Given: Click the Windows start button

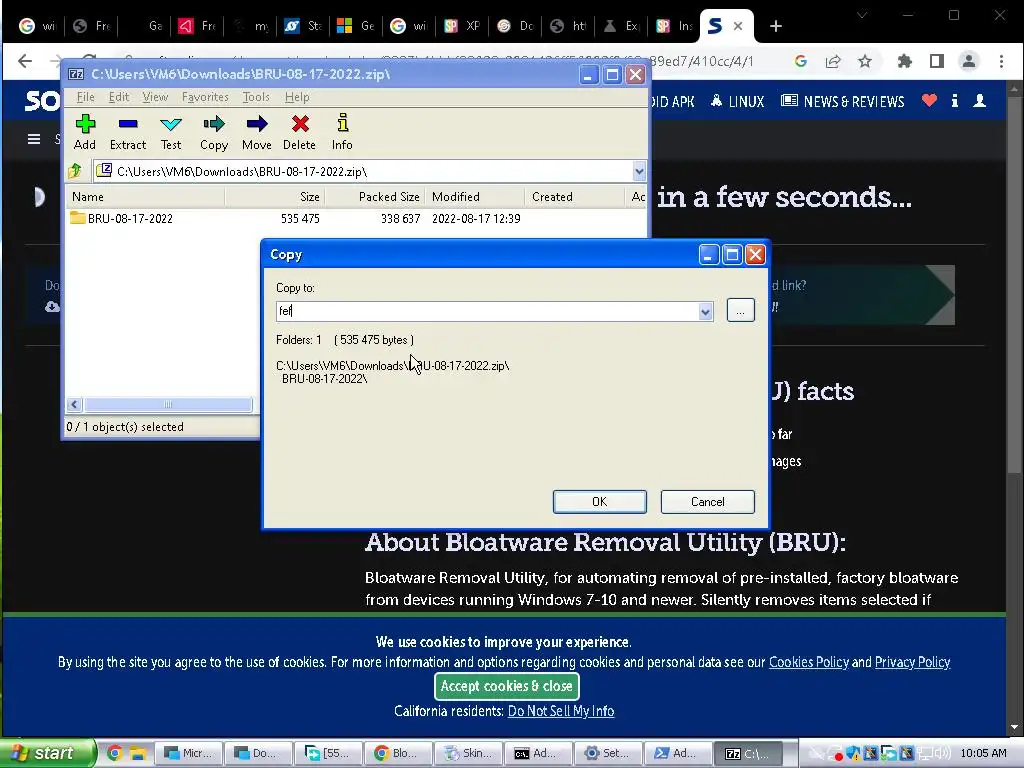Looking at the screenshot, I should point(47,753).
